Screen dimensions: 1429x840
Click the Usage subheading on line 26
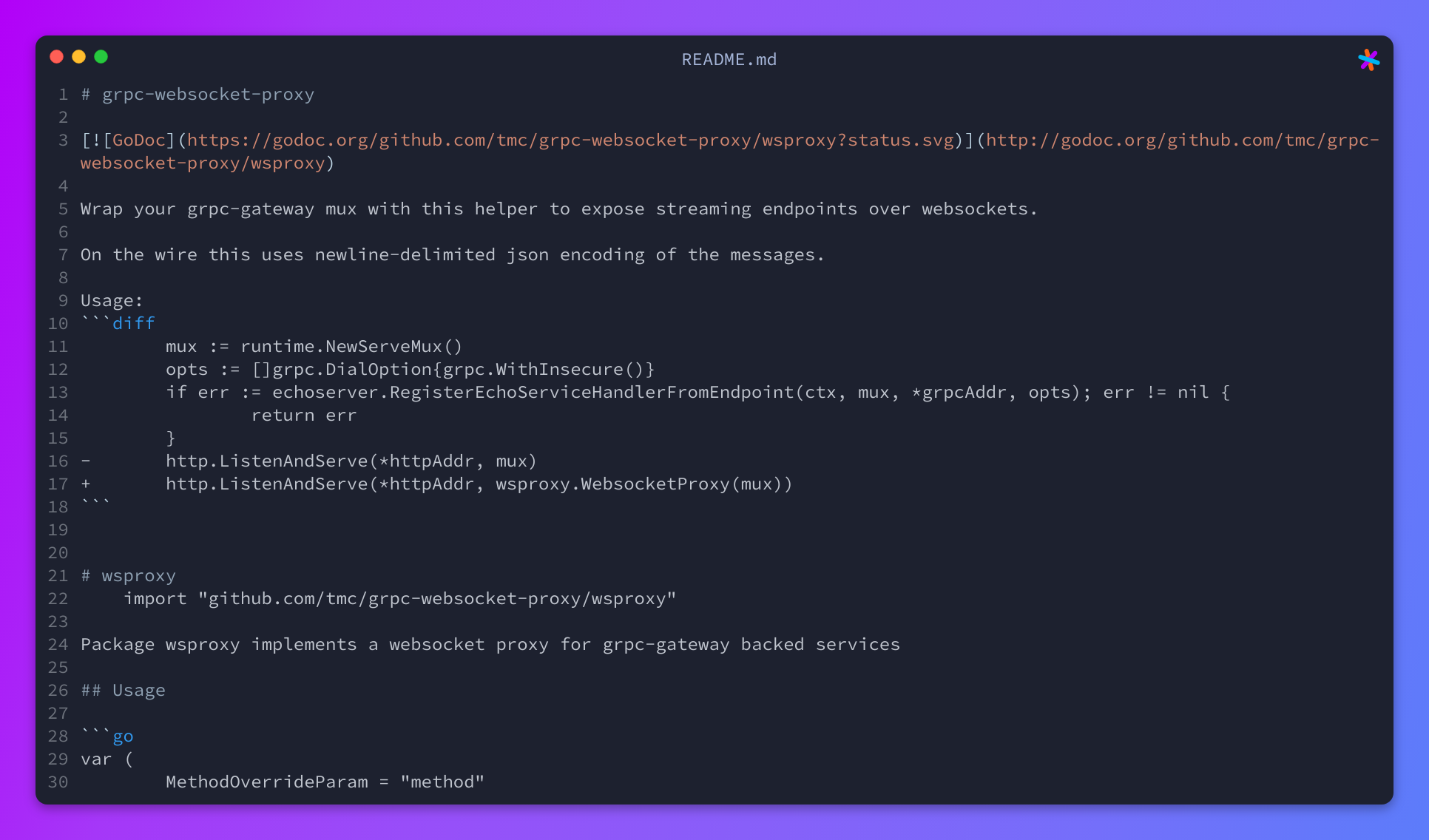[x=124, y=691]
